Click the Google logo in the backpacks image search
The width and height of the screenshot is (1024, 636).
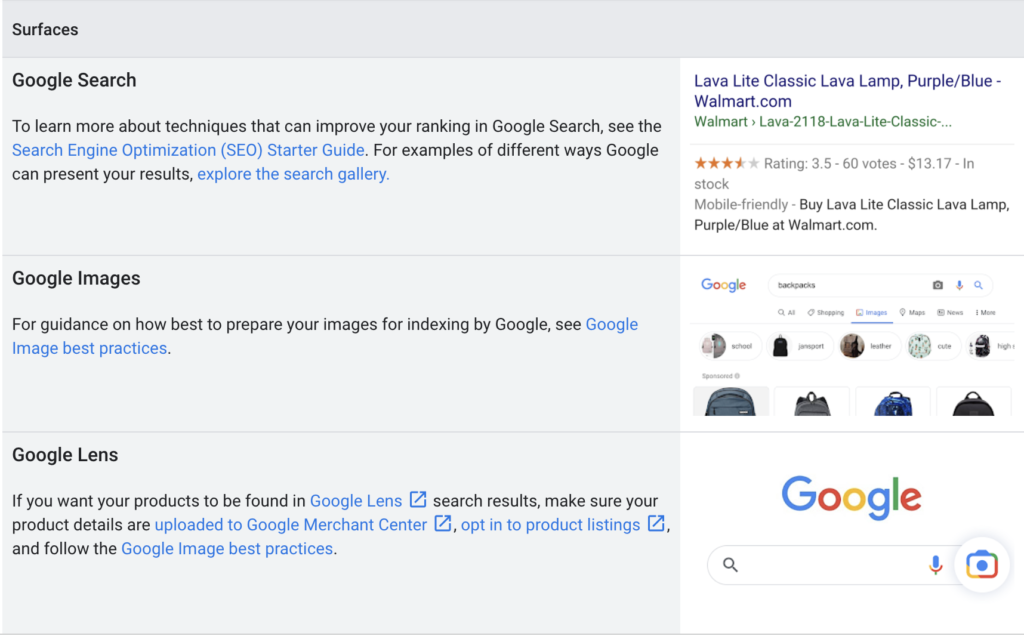coord(724,285)
